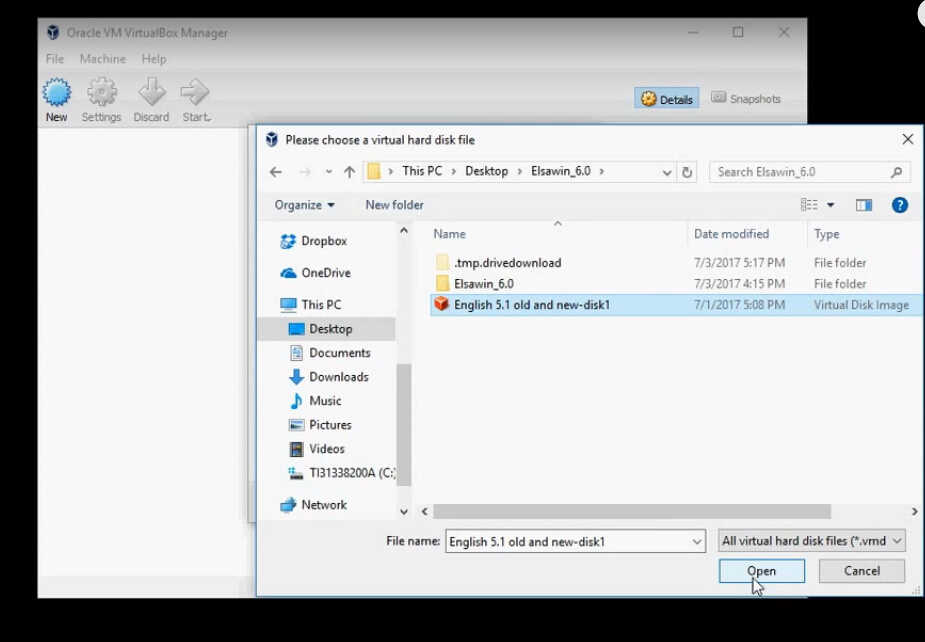The height and width of the screenshot is (642, 925).
Task: Expand the address bar history dropdown
Action: pos(667,172)
